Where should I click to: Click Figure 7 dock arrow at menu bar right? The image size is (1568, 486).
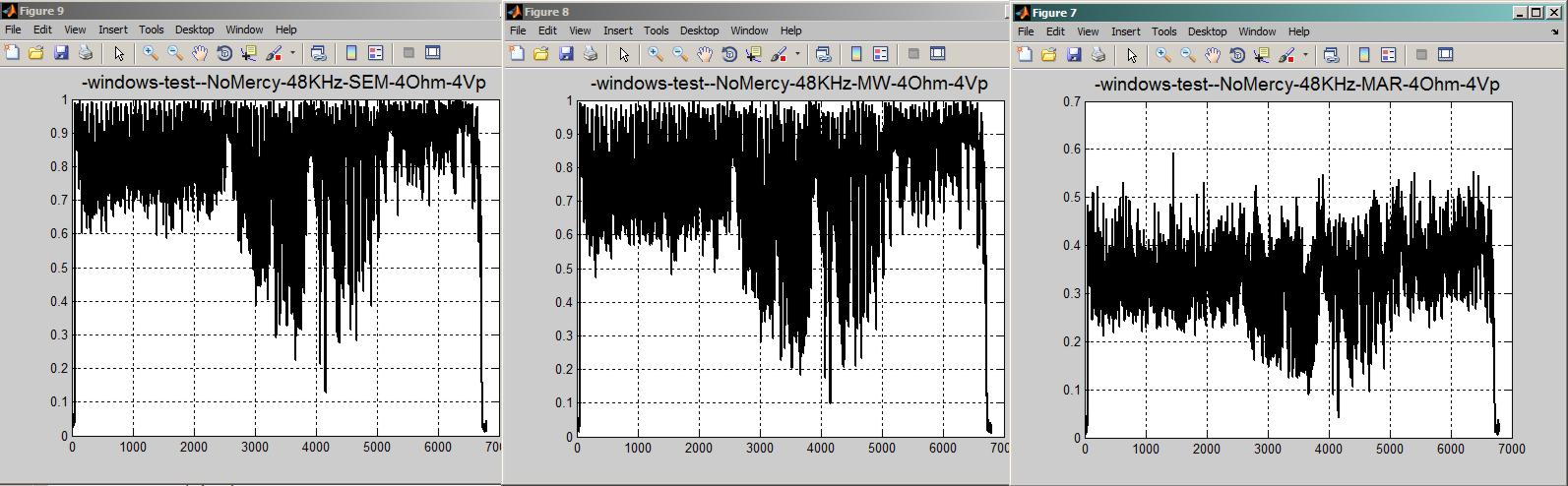point(1554,31)
